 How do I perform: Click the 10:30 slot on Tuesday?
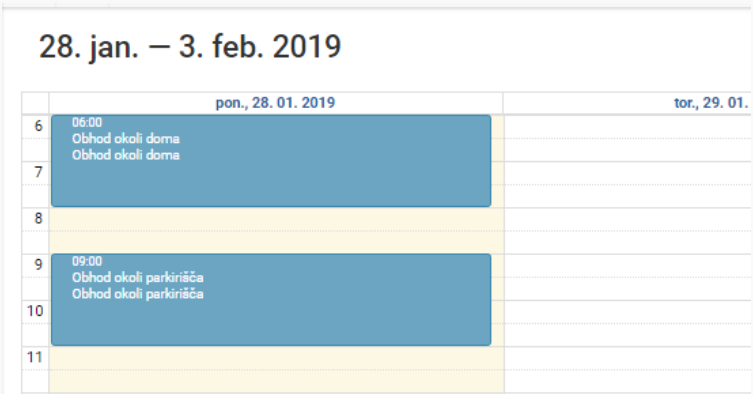(628, 335)
